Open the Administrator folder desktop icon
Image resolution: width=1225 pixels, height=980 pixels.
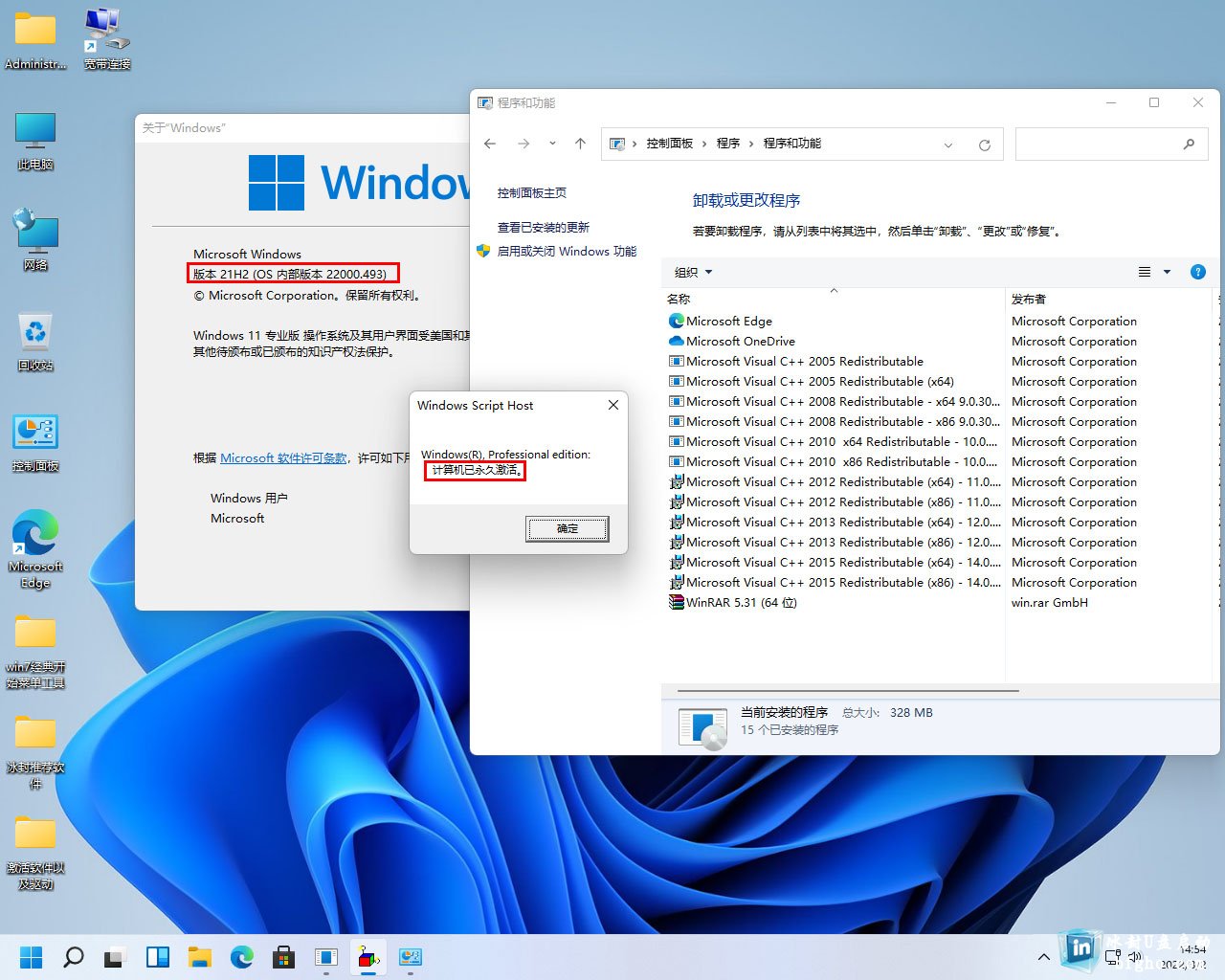[x=35, y=39]
